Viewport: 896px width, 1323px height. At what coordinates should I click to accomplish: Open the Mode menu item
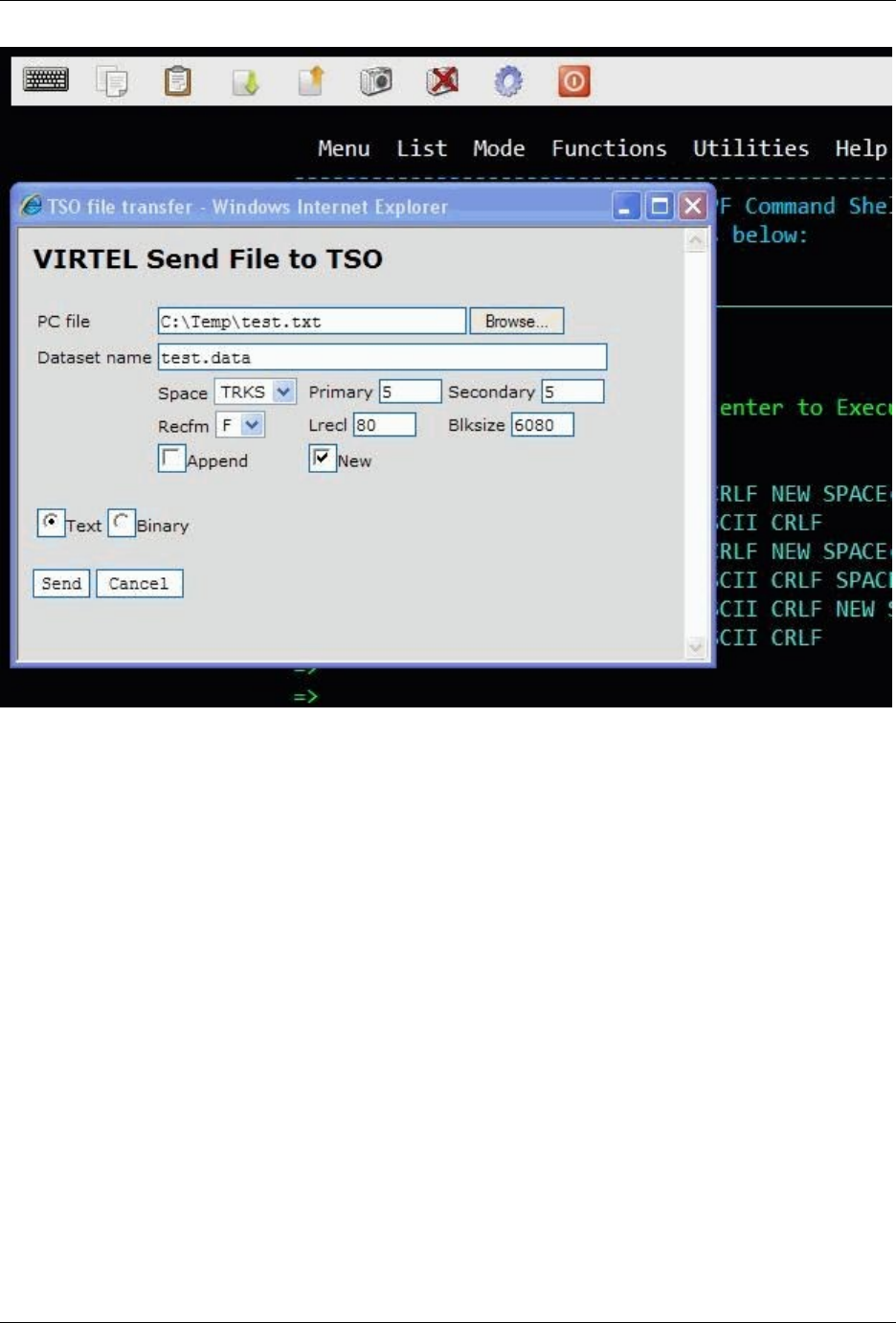click(499, 148)
